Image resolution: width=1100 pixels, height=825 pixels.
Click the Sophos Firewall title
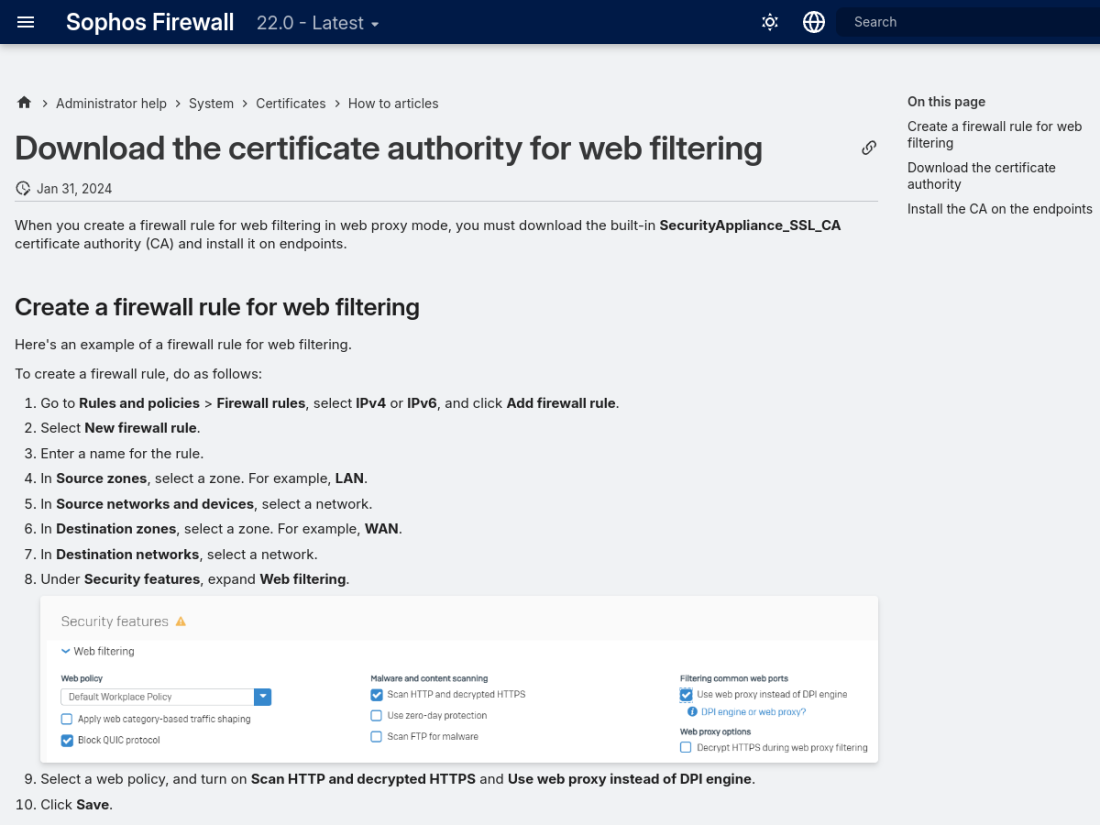[x=149, y=22]
